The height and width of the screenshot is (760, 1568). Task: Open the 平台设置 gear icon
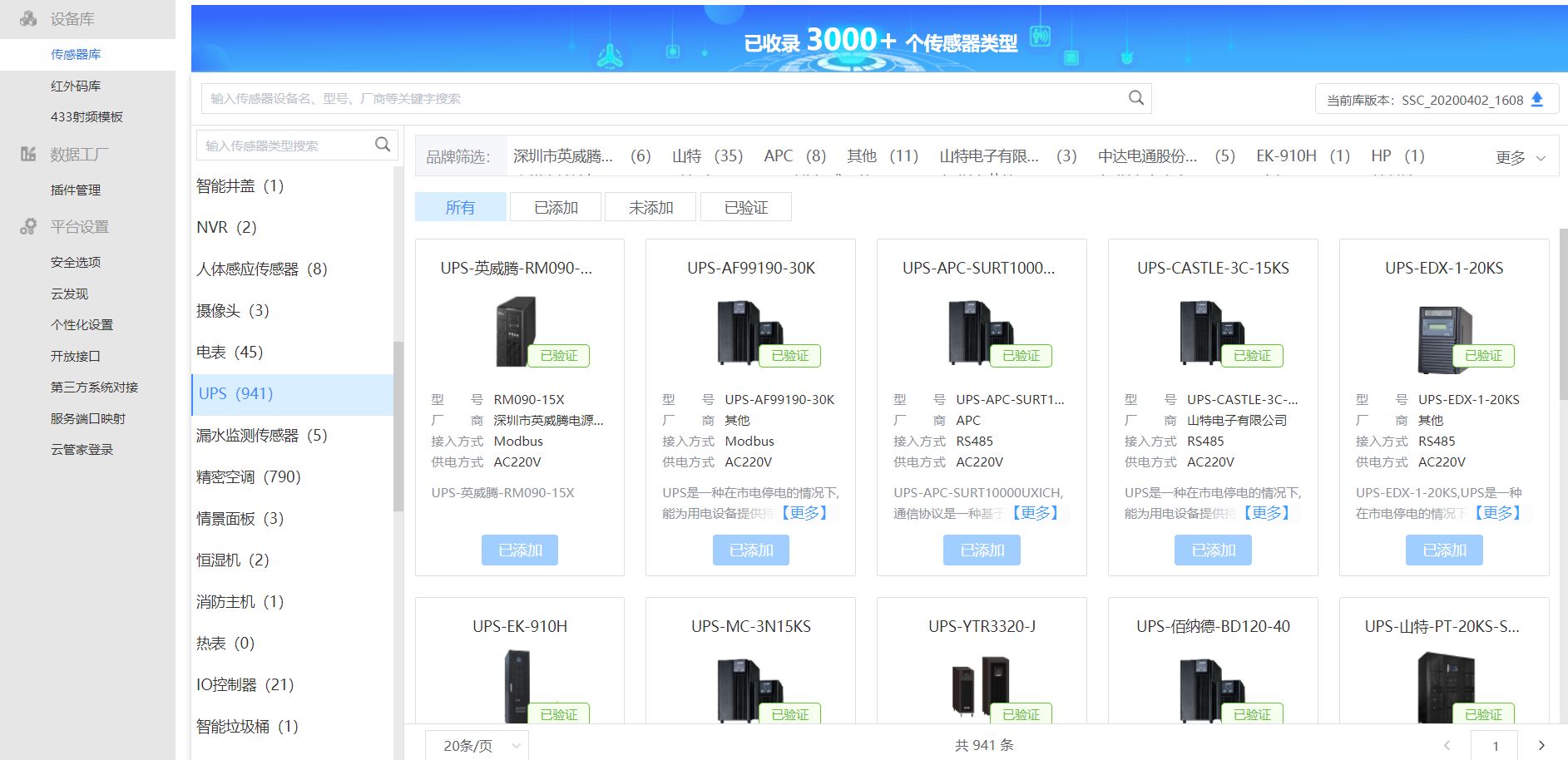[x=28, y=226]
